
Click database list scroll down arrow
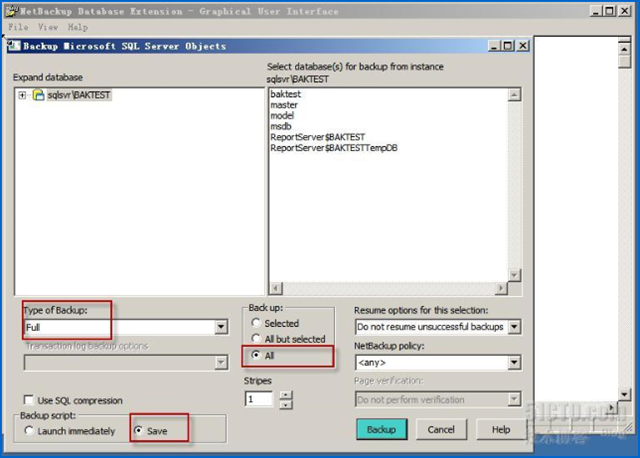click(x=514, y=275)
